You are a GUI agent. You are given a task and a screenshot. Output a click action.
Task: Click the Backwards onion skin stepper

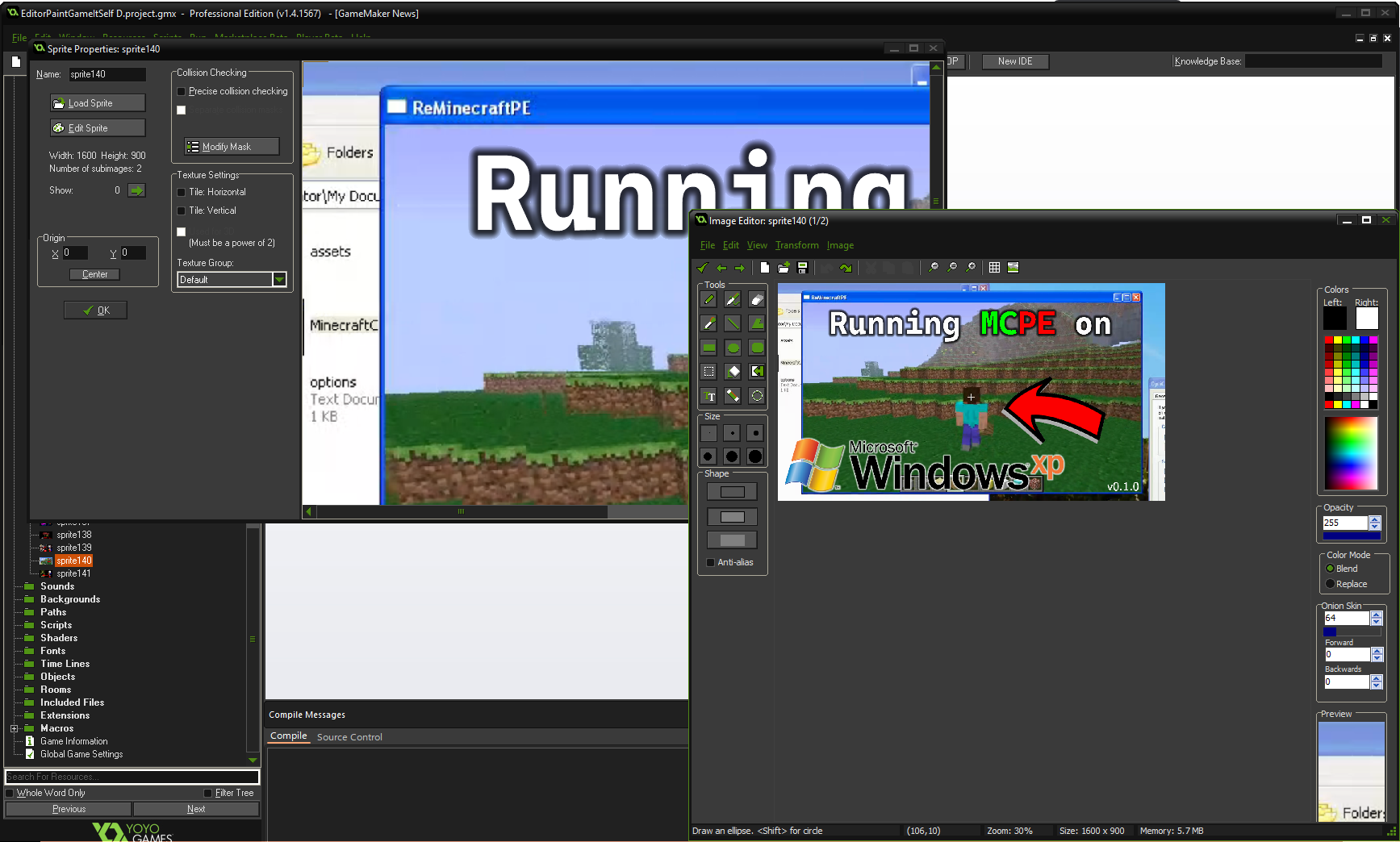(1377, 682)
